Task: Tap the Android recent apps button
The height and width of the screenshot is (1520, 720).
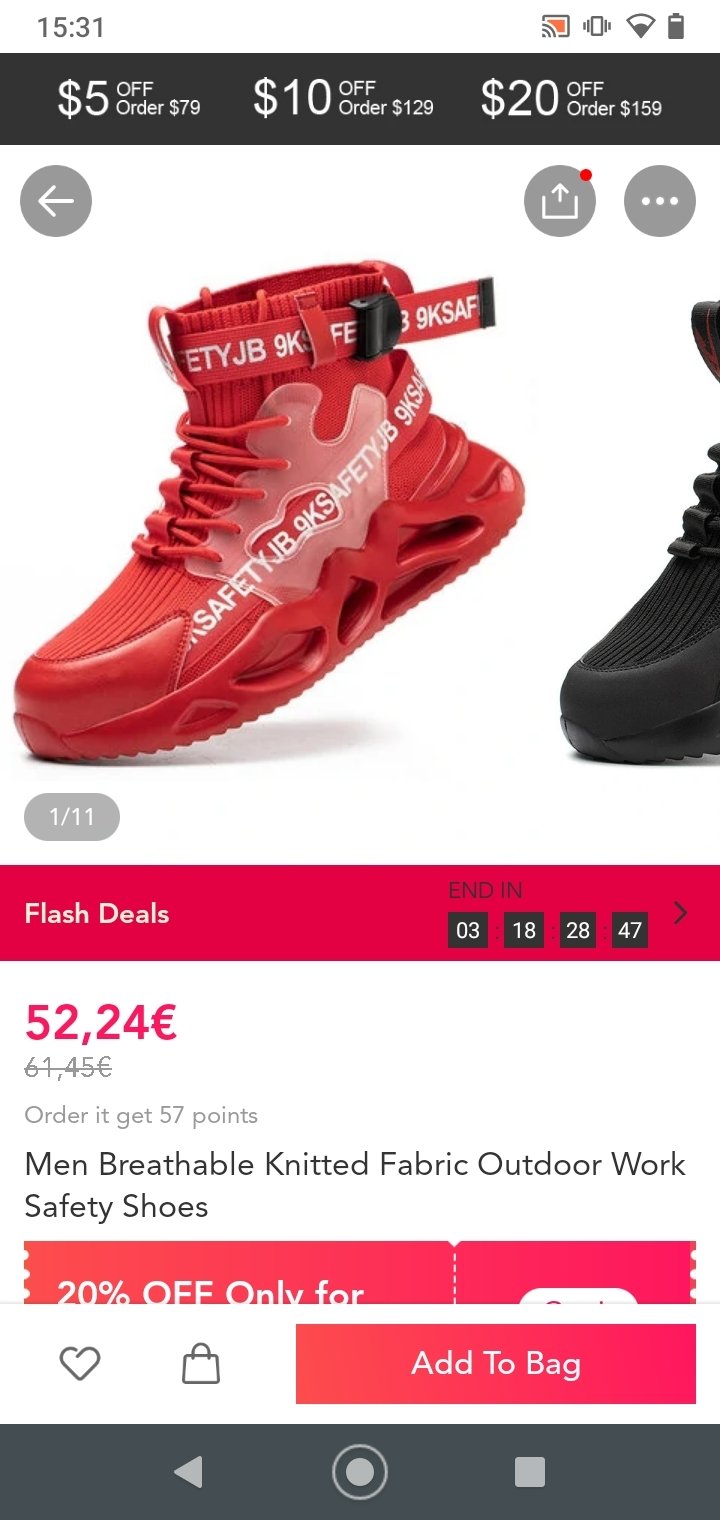Action: pos(530,1472)
